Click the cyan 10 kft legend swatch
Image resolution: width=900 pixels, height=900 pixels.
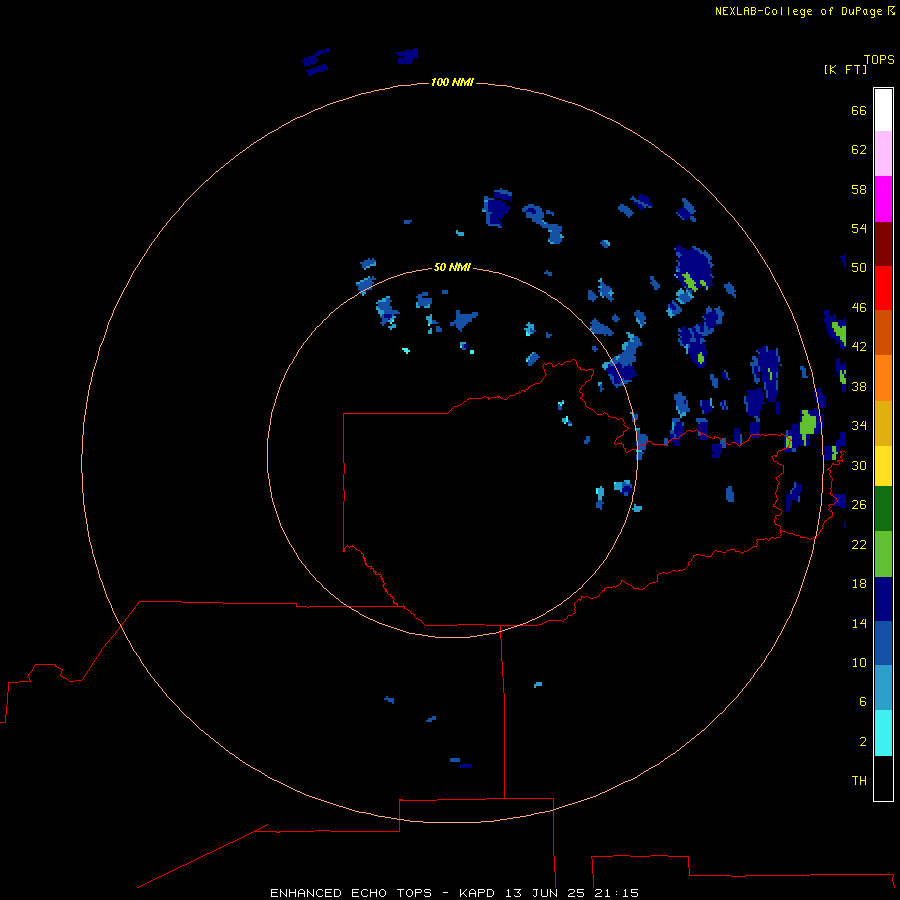pyautogui.click(x=883, y=733)
